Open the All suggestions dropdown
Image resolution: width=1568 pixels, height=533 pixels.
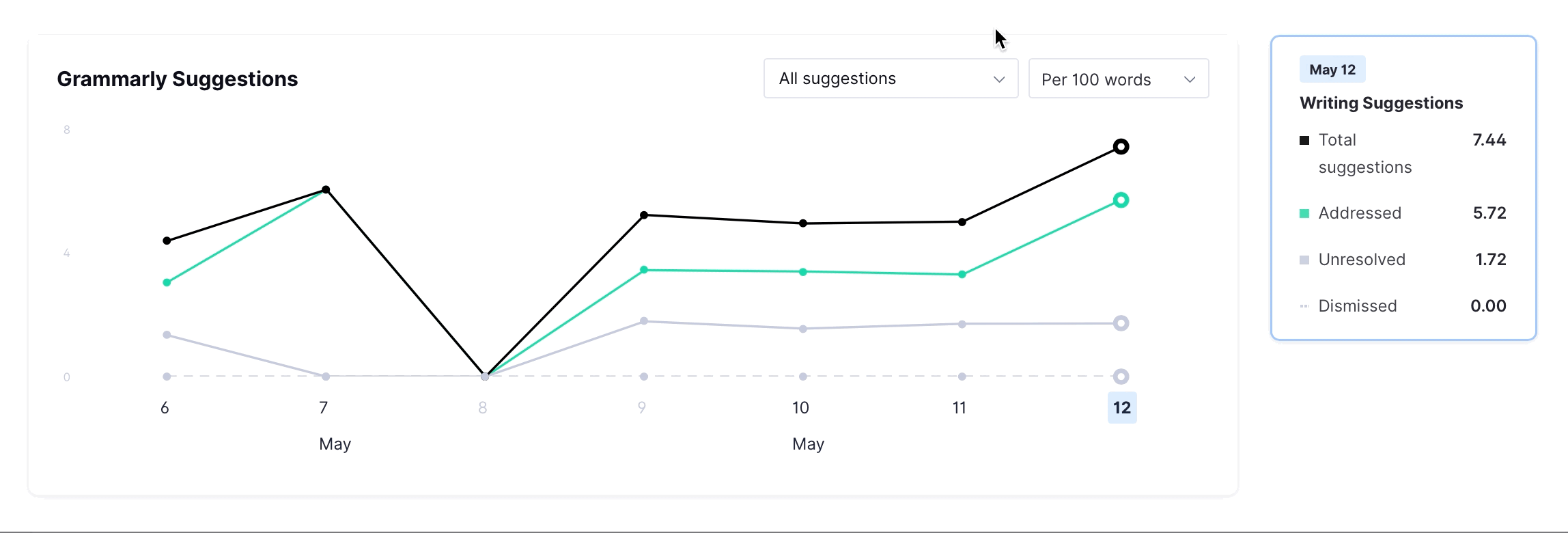890,79
